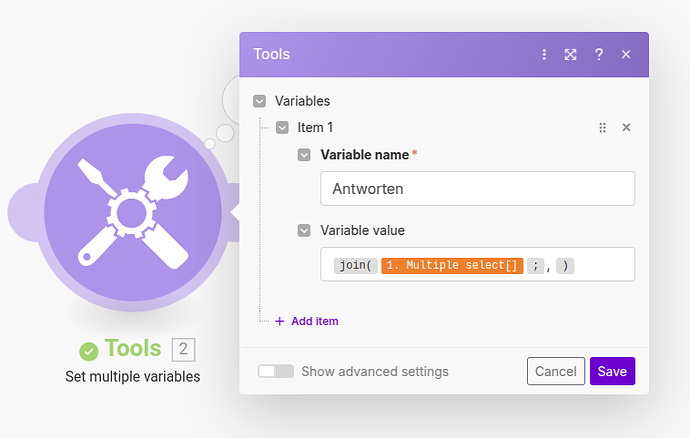Click the Tools wrench and screwdriver module icon

133,212
